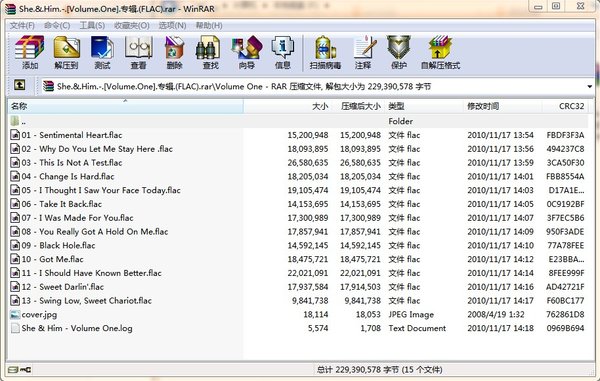Click the cover.jpg file icon
Screen dimensions: 600x381
click(x=15, y=314)
